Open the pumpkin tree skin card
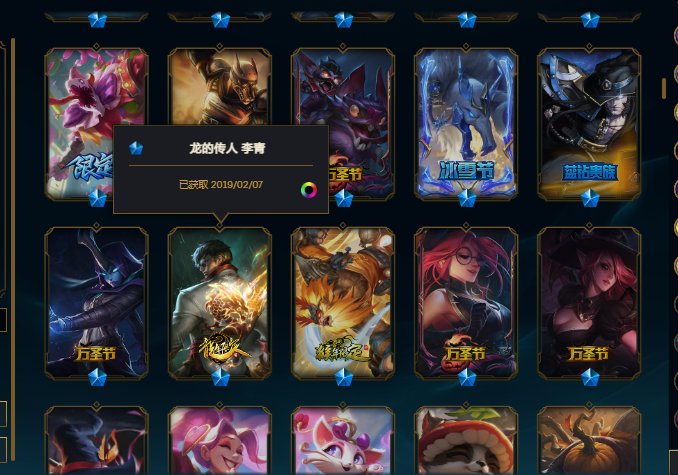 589,440
